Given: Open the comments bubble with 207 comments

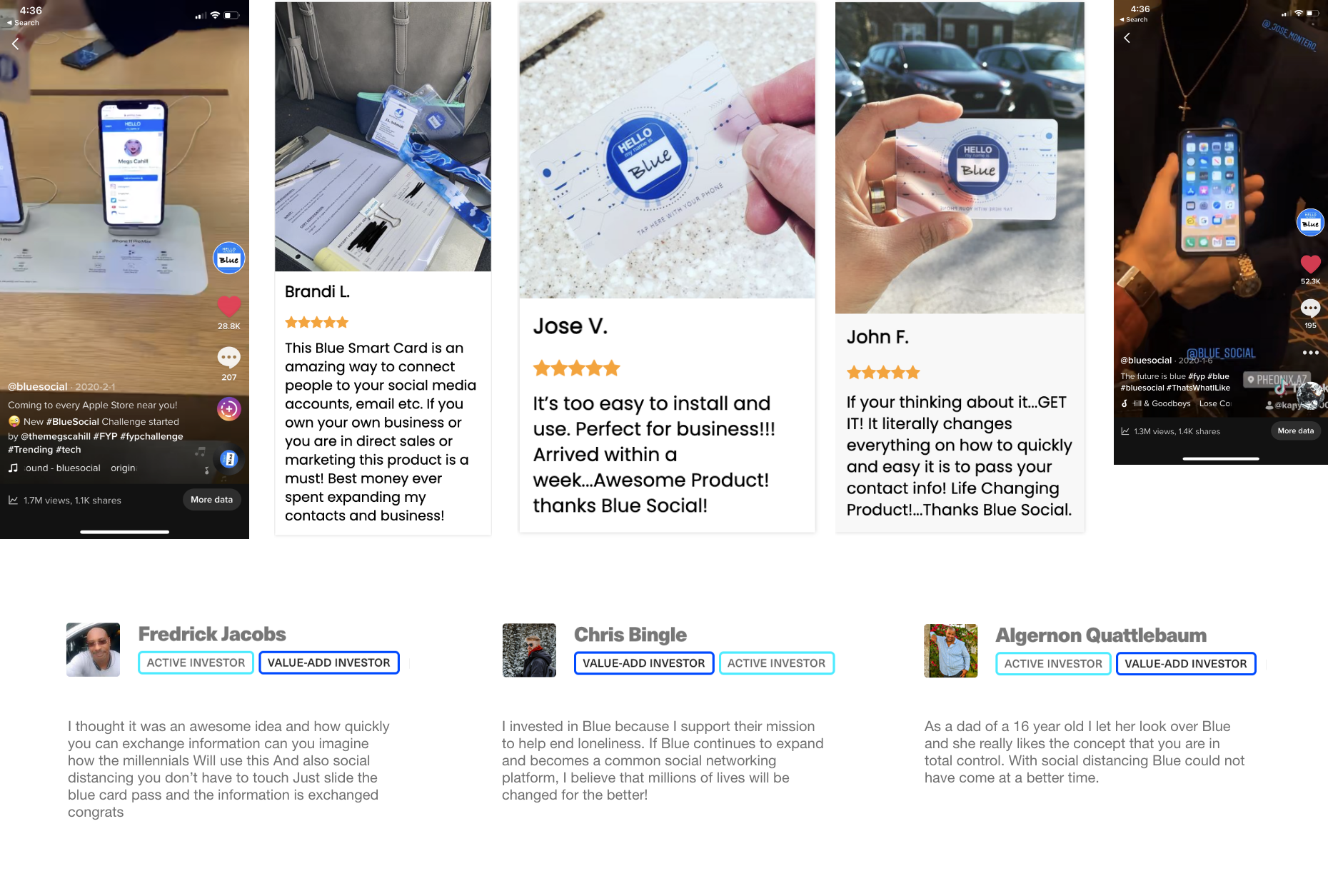Looking at the screenshot, I should tap(228, 357).
